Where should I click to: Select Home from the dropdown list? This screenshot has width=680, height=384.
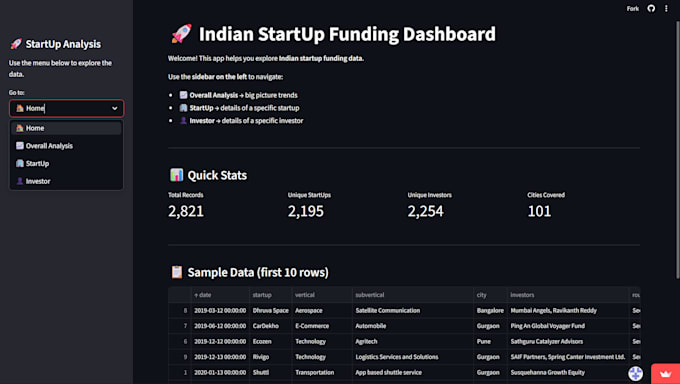click(66, 128)
